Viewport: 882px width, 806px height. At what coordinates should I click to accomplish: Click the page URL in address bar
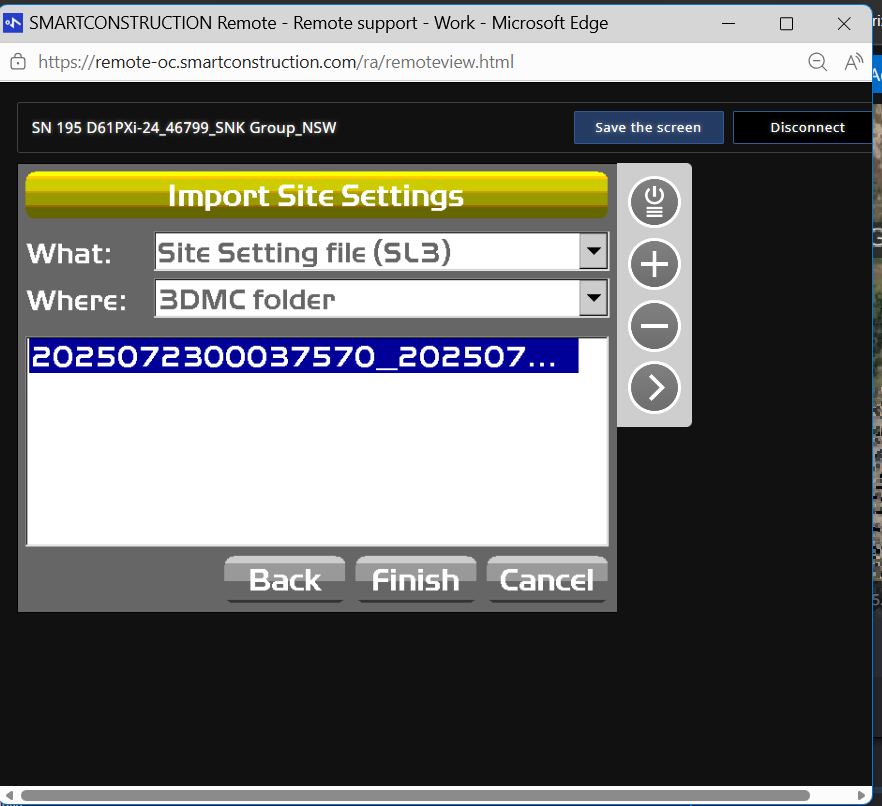[276, 62]
